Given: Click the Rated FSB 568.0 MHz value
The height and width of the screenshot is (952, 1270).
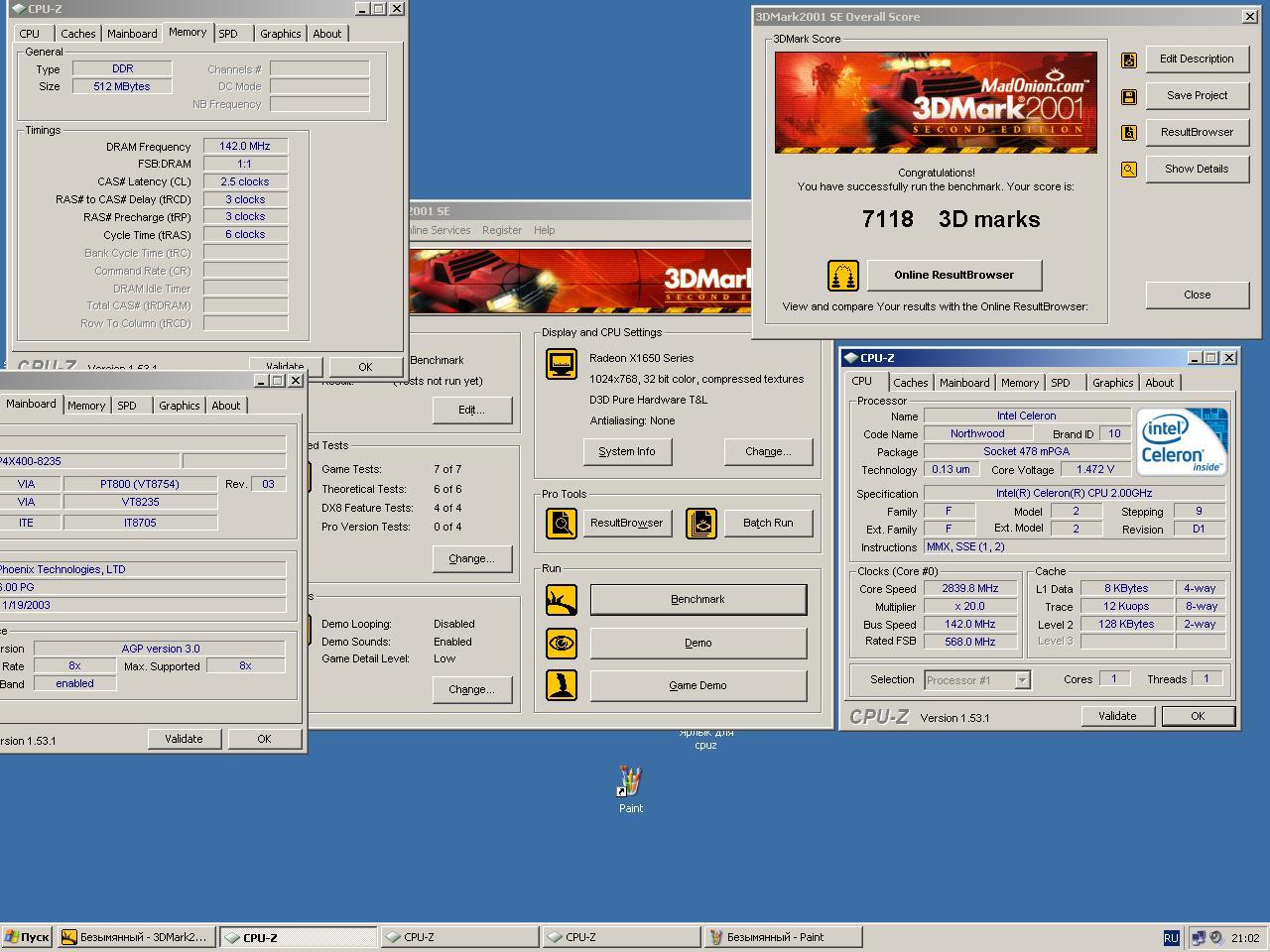Looking at the screenshot, I should (x=970, y=642).
